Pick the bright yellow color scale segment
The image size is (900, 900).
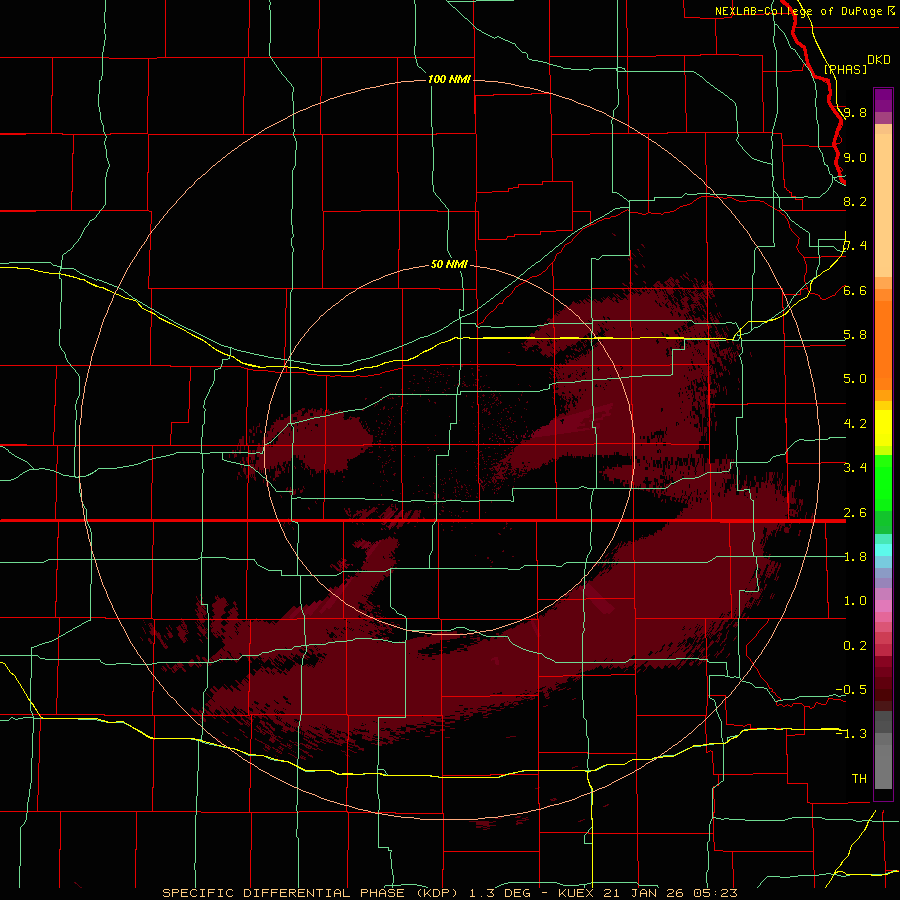(883, 428)
